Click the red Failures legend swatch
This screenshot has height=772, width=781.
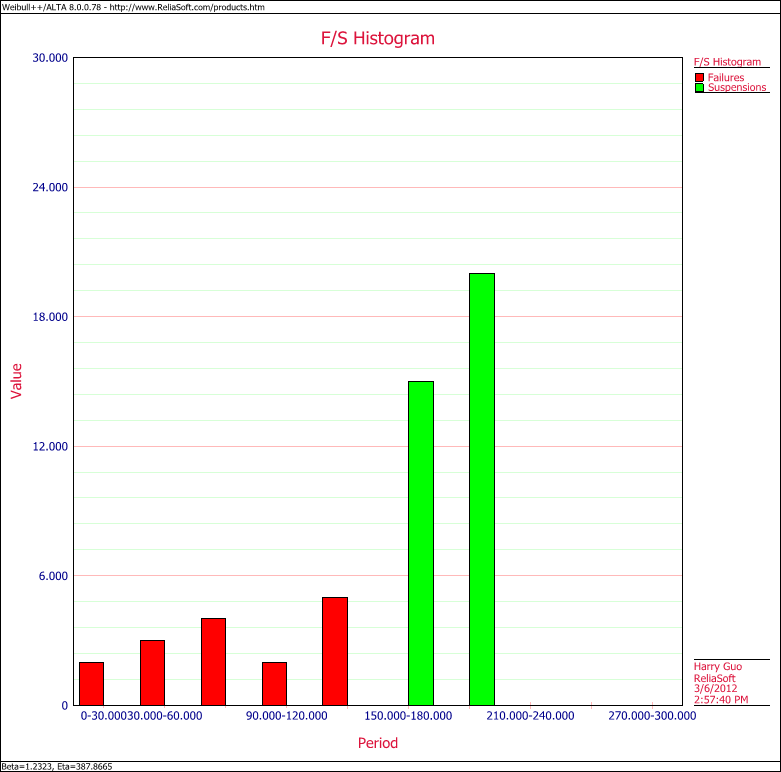(700, 77)
